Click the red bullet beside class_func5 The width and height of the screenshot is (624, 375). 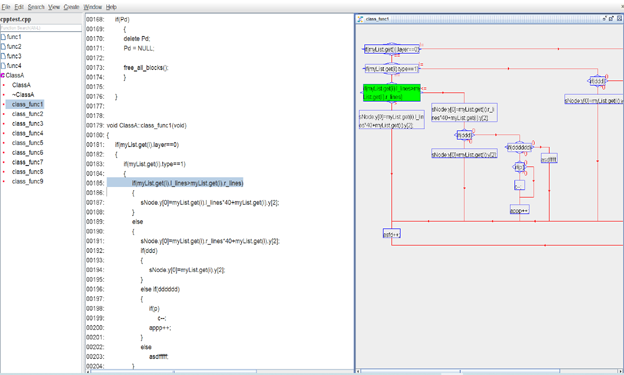pyautogui.click(x=4, y=143)
